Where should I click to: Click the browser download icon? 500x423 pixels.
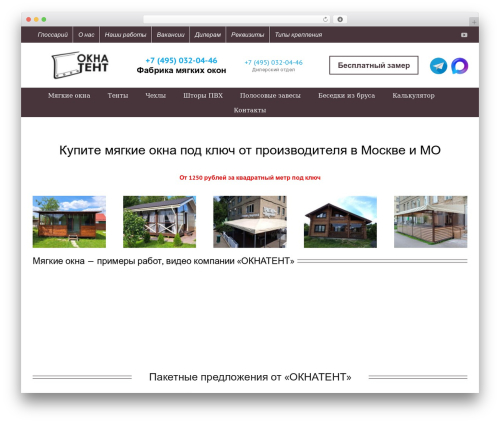pyautogui.click(x=340, y=19)
